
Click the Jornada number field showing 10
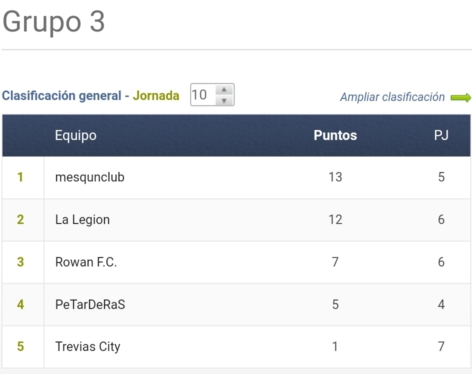pyautogui.click(x=203, y=95)
